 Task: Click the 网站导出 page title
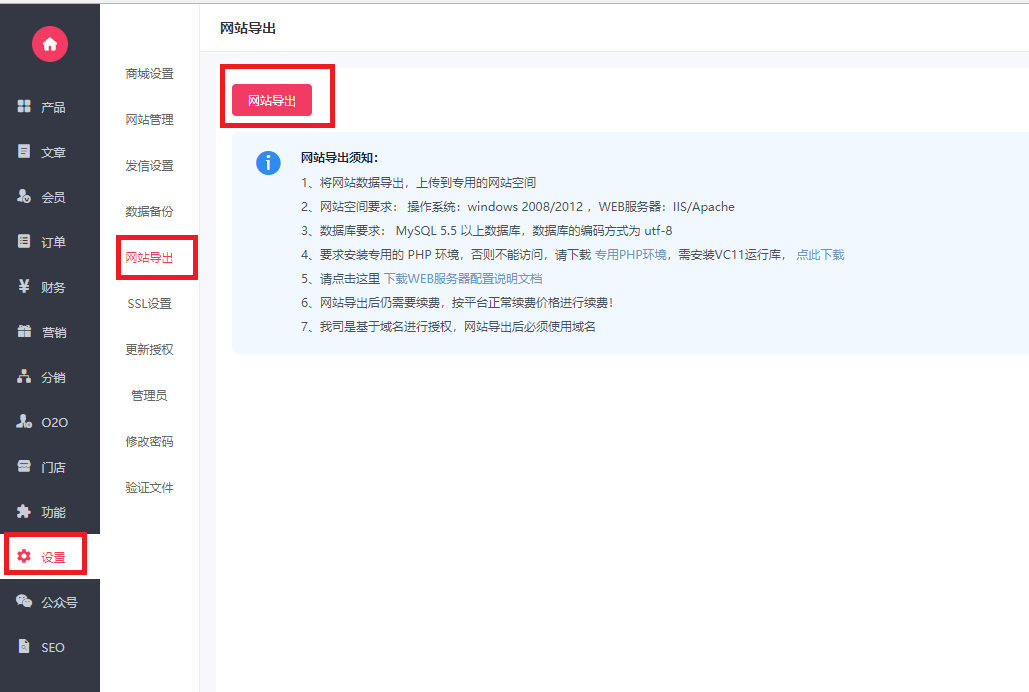(248, 28)
